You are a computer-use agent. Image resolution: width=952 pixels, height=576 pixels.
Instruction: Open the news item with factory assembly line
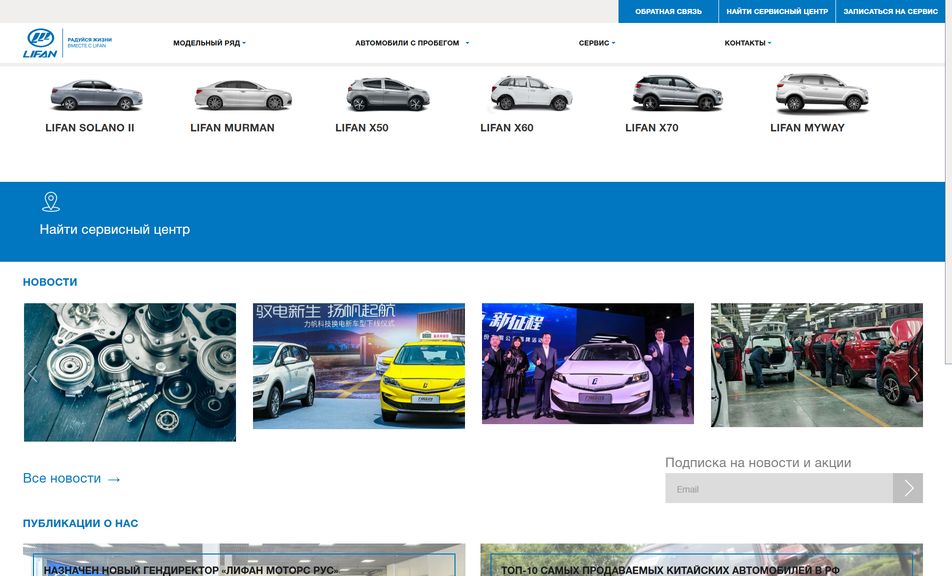tap(817, 365)
